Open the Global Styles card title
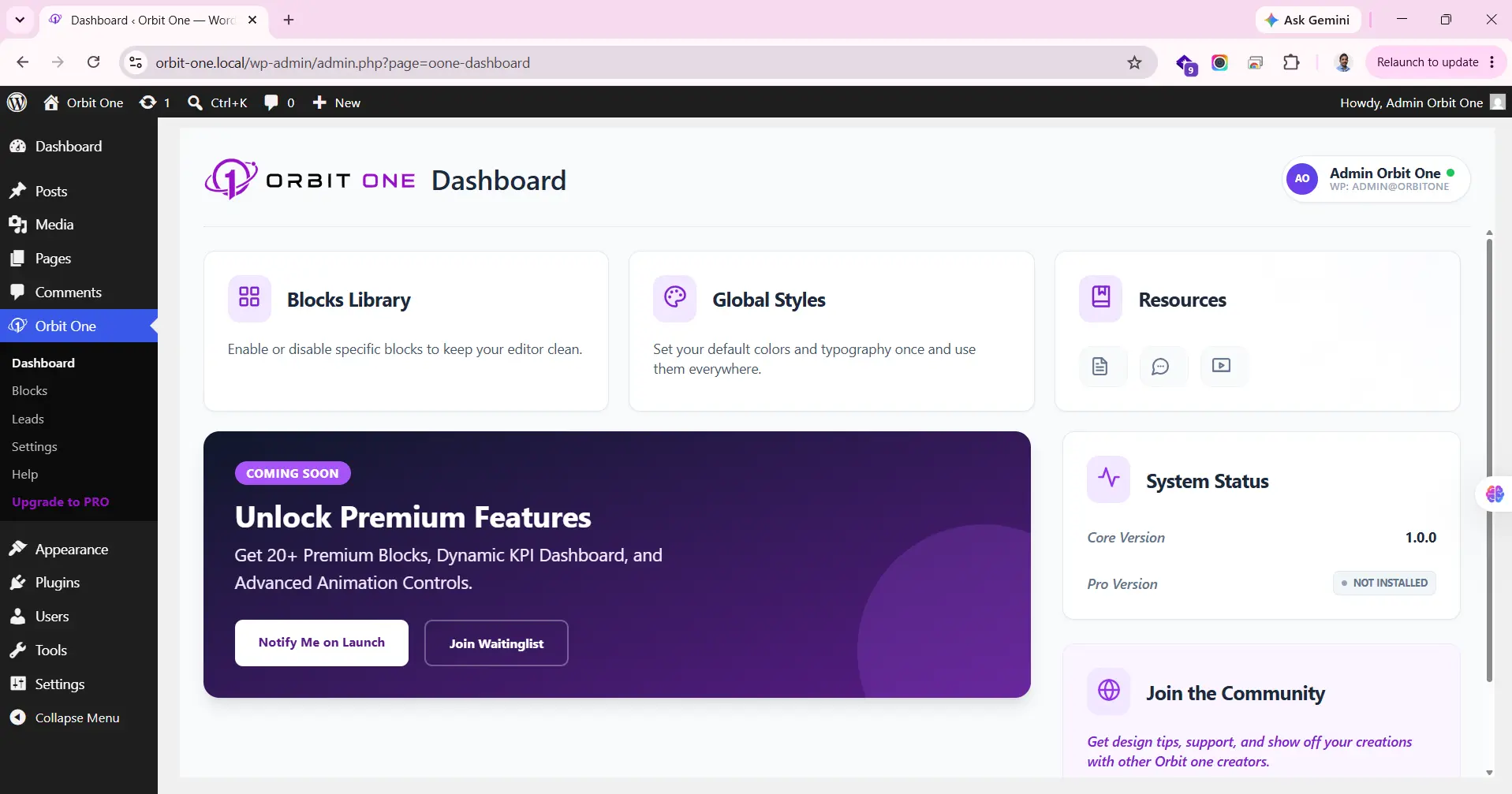The image size is (1512, 794). click(769, 300)
